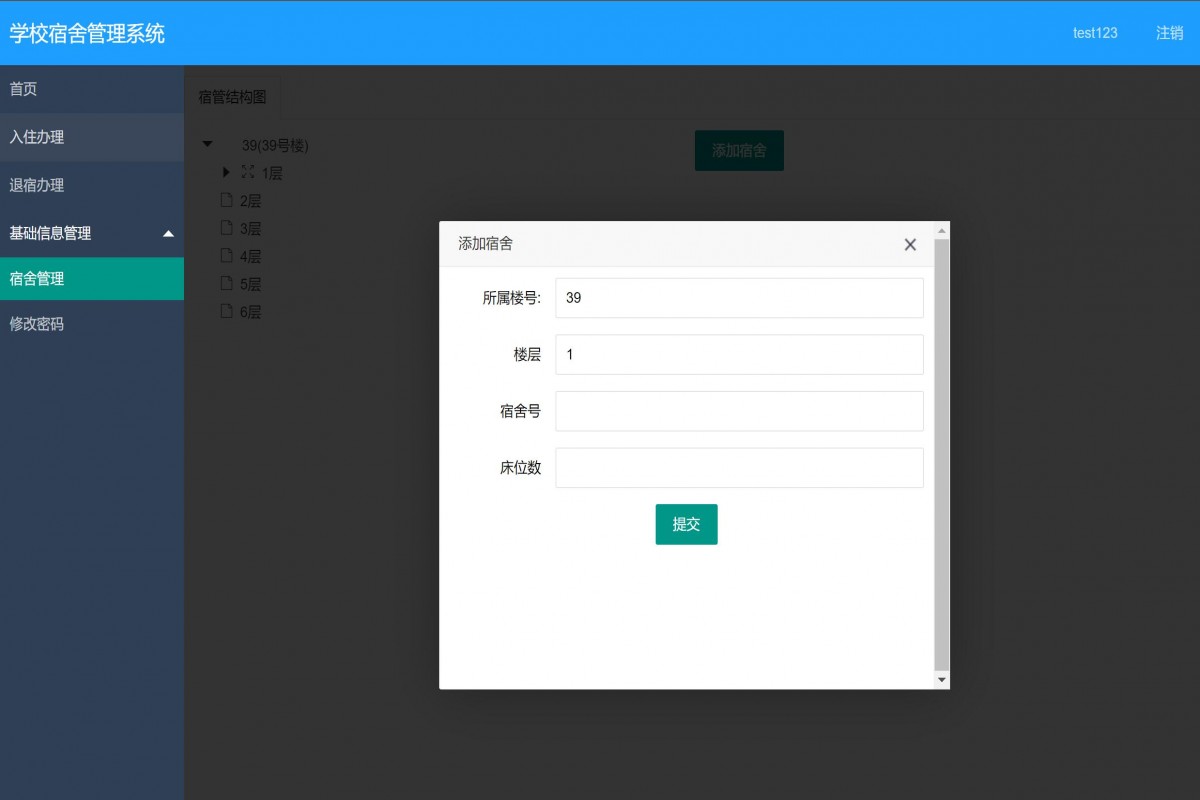Collapse the 39号楼 tree node arrow
Viewport: 1200px width, 800px height.
point(208,144)
